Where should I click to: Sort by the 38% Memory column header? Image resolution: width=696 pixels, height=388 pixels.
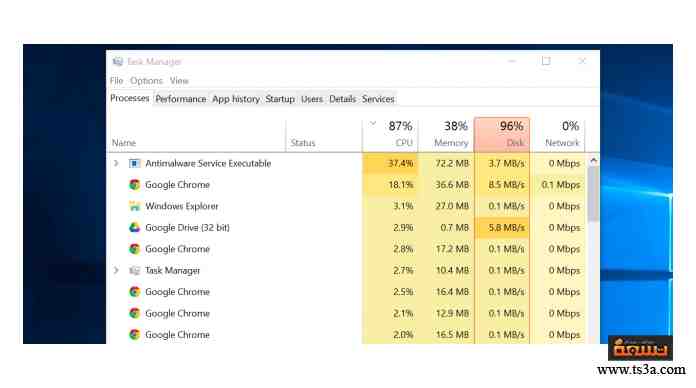447,134
